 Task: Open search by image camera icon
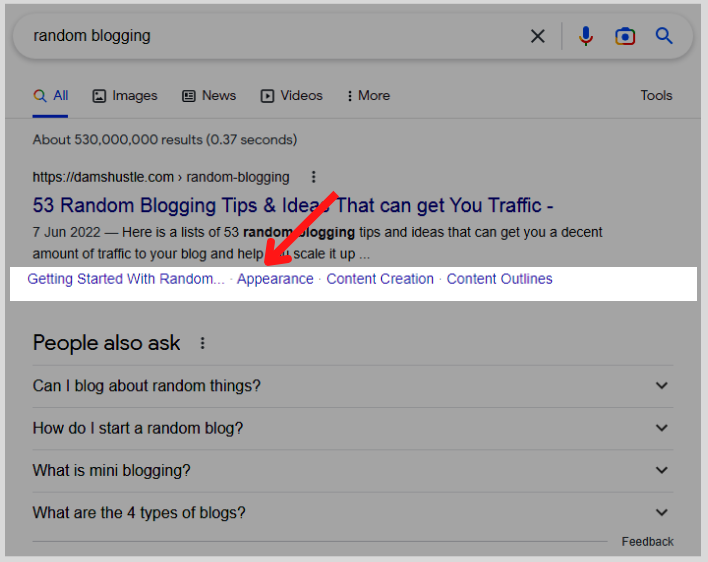[625, 36]
